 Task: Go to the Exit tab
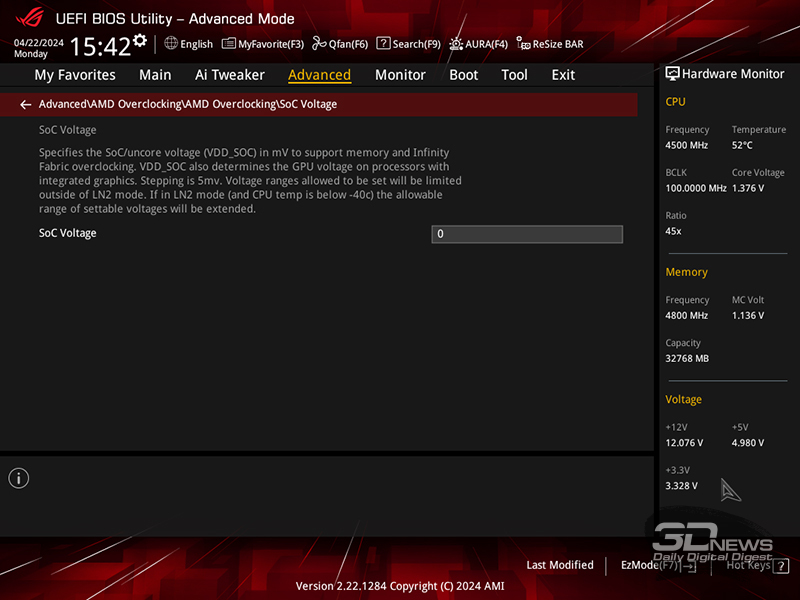point(563,75)
